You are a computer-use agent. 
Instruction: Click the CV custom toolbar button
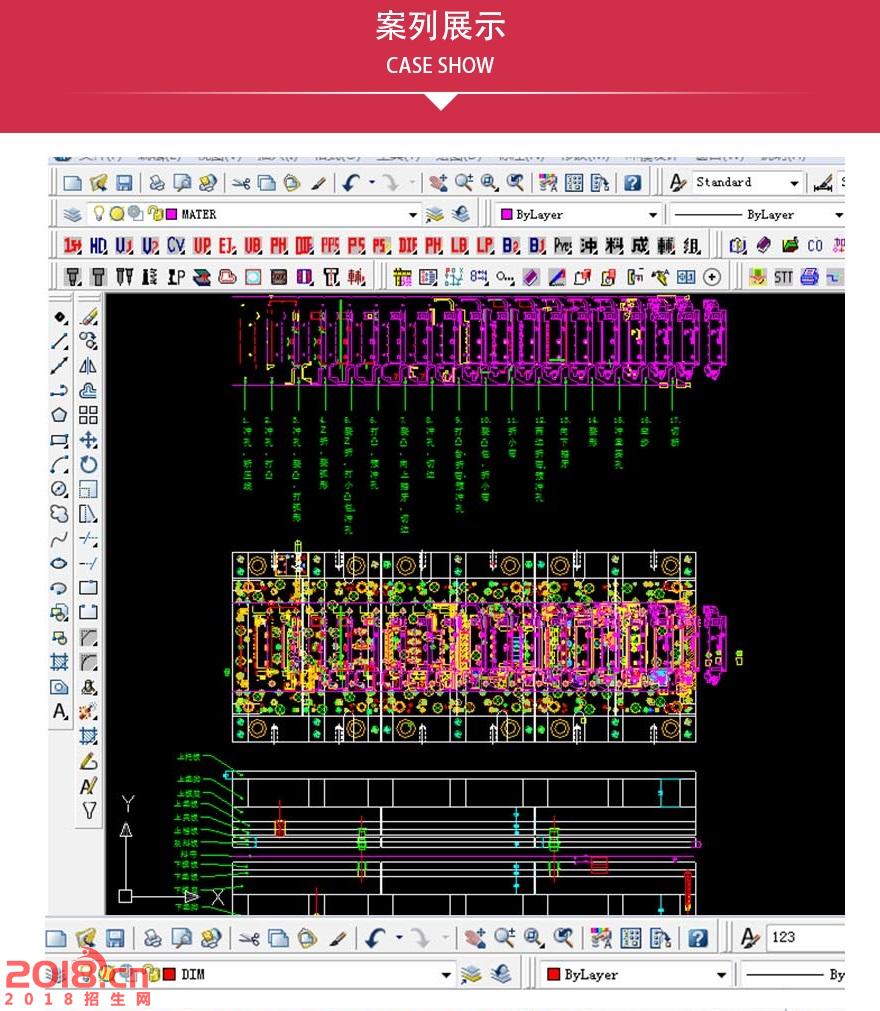point(175,246)
